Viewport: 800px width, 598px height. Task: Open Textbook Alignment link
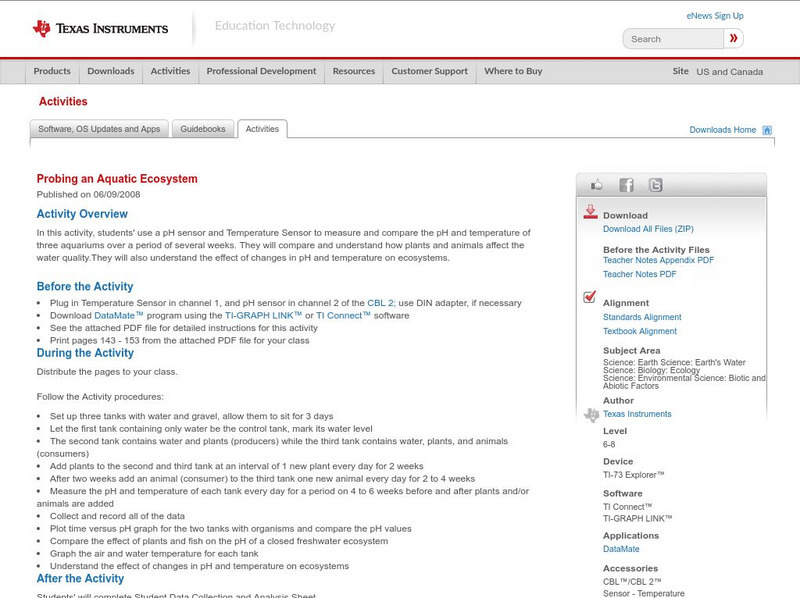(640, 332)
